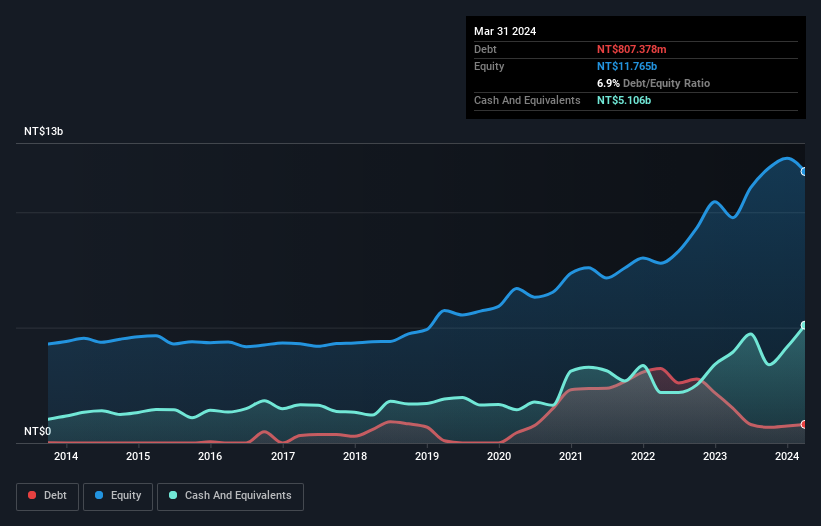Click the 2022 x-axis label

pyautogui.click(x=643, y=456)
